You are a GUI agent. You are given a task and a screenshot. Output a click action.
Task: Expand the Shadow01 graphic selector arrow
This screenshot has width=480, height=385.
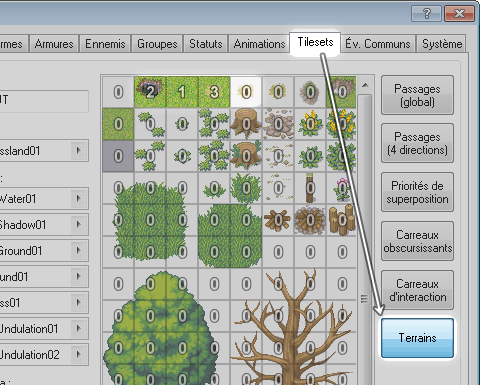[79, 224]
